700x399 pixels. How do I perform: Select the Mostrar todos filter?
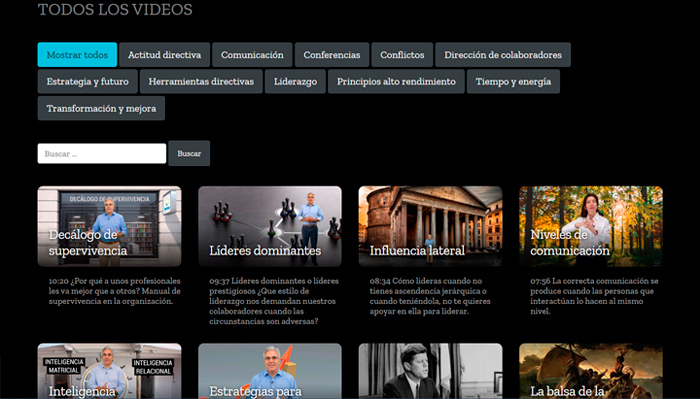coord(77,55)
